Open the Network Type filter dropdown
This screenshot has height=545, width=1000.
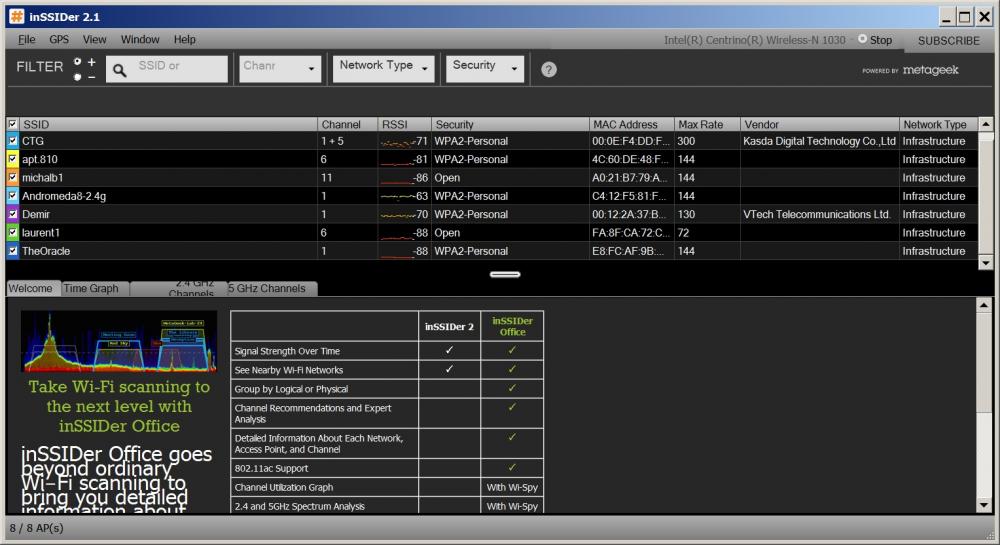pos(383,68)
